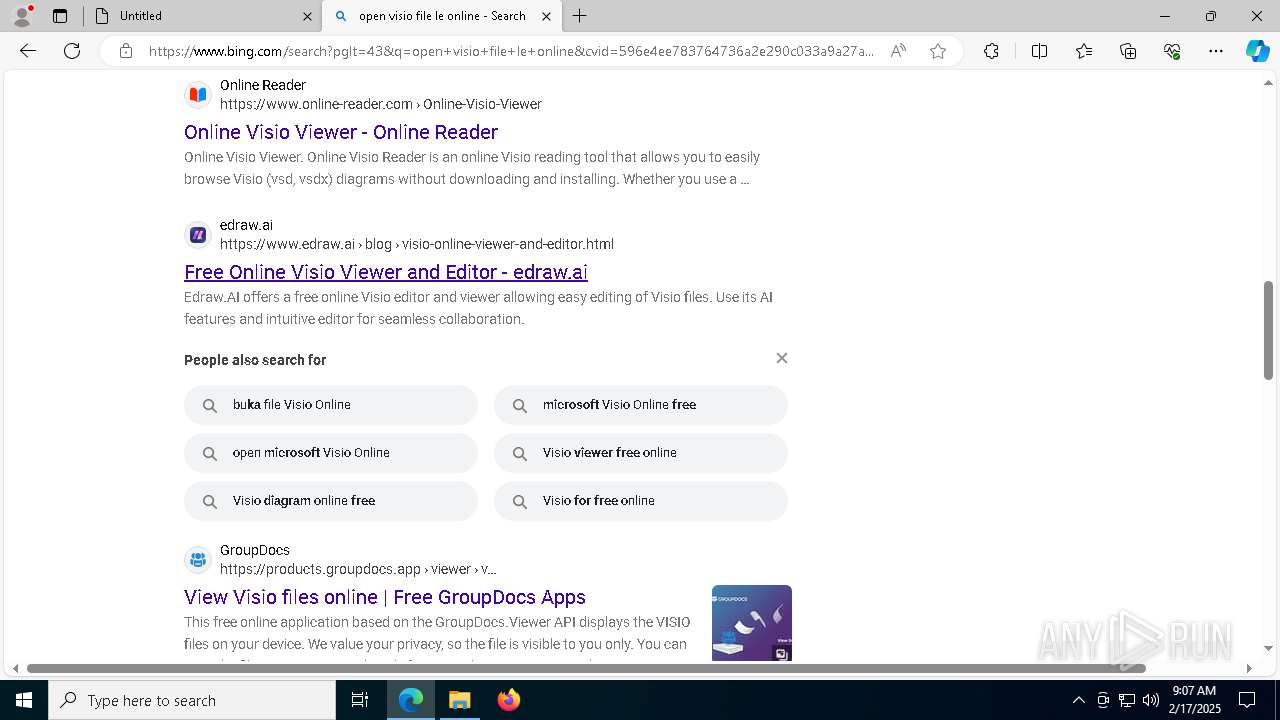
Task: Search 'Visio for free online' suggestion
Action: coord(641,501)
